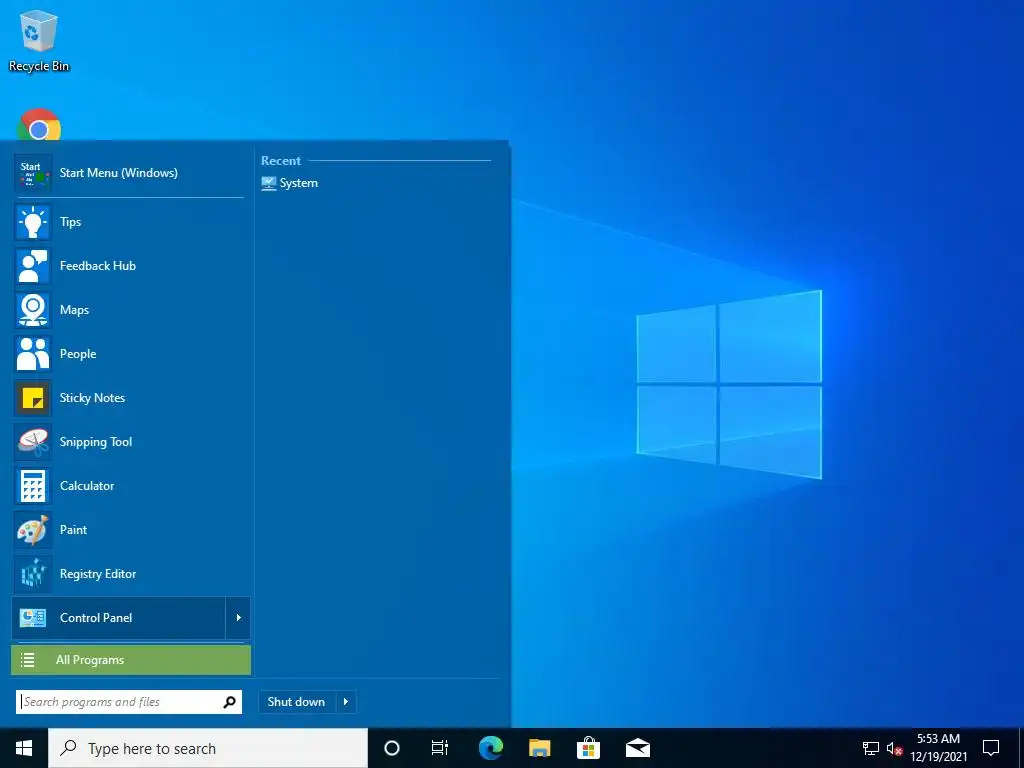The width and height of the screenshot is (1024, 768).
Task: Open the Snipping Tool scissors icon
Action: pos(33,442)
